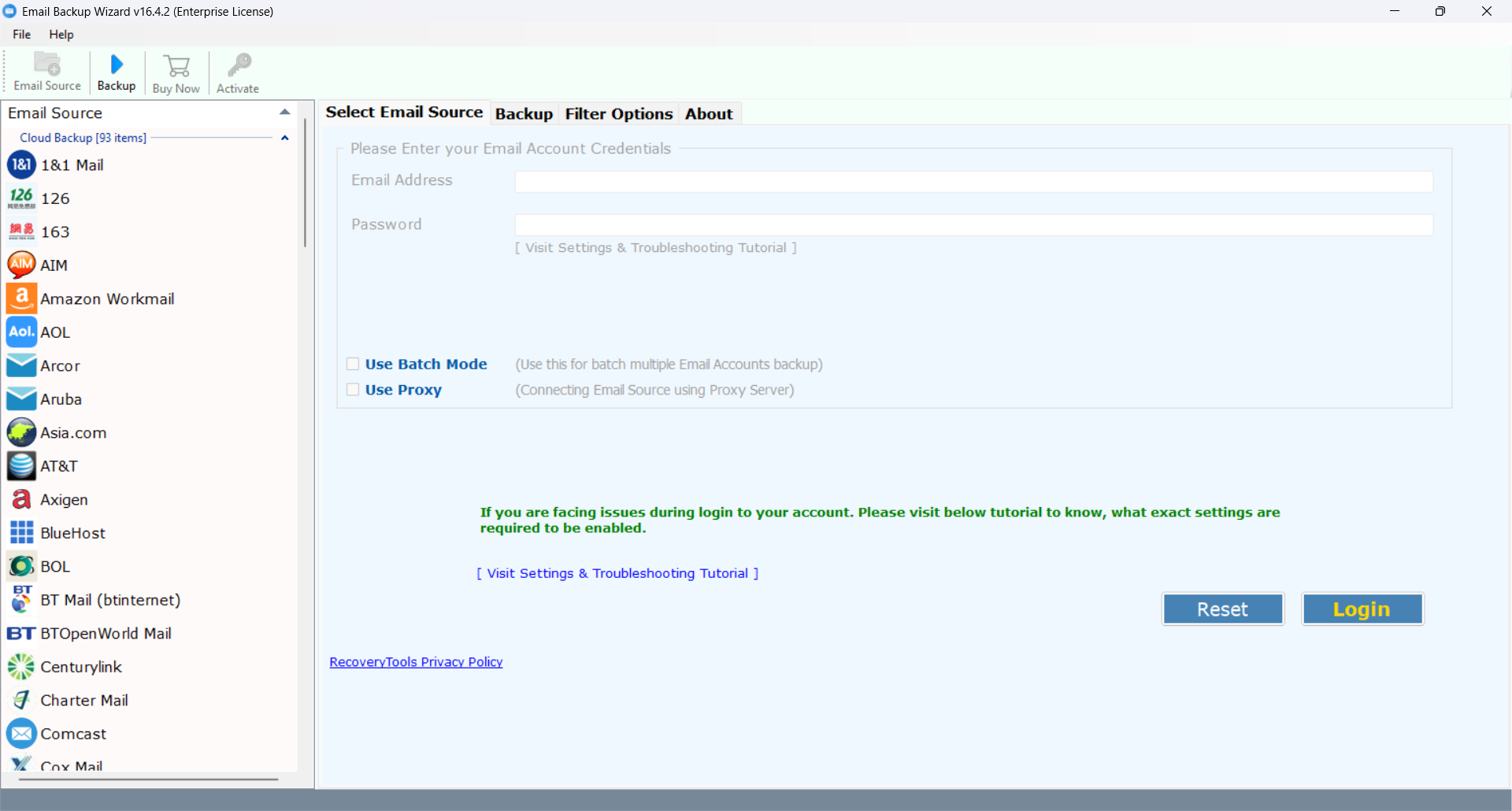Select the Centurylink icon
Screen dimensions: 1512x811
pyautogui.click(x=21, y=666)
